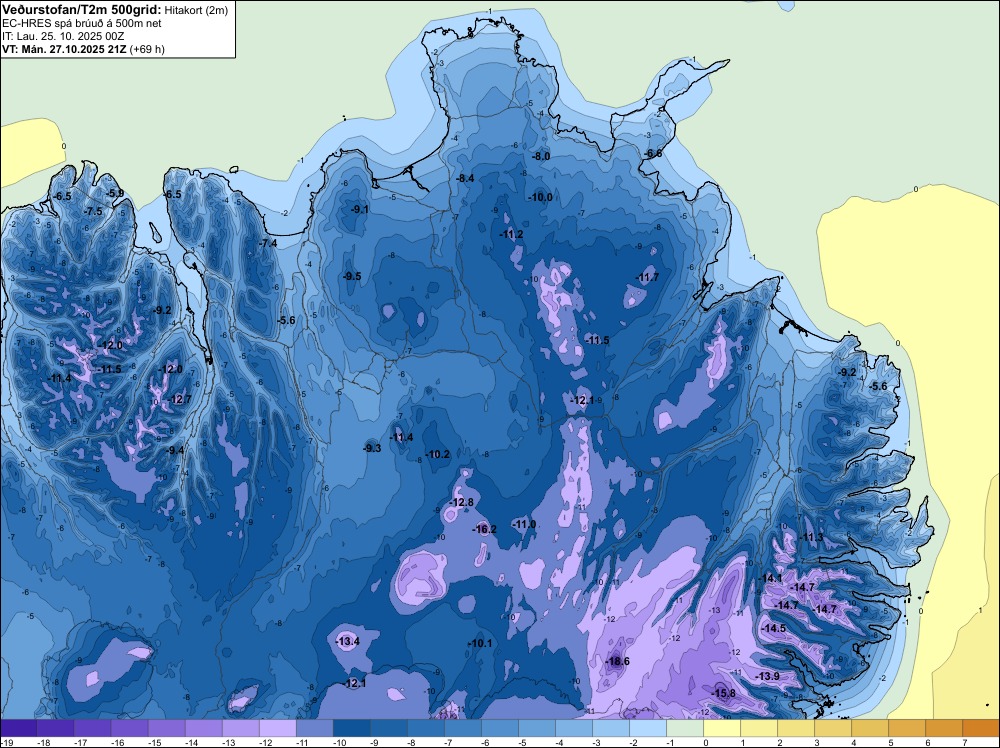Click the yellow legend swatch between 0 and 1
The width and height of the screenshot is (1000, 748).
pyautogui.click(x=722, y=728)
